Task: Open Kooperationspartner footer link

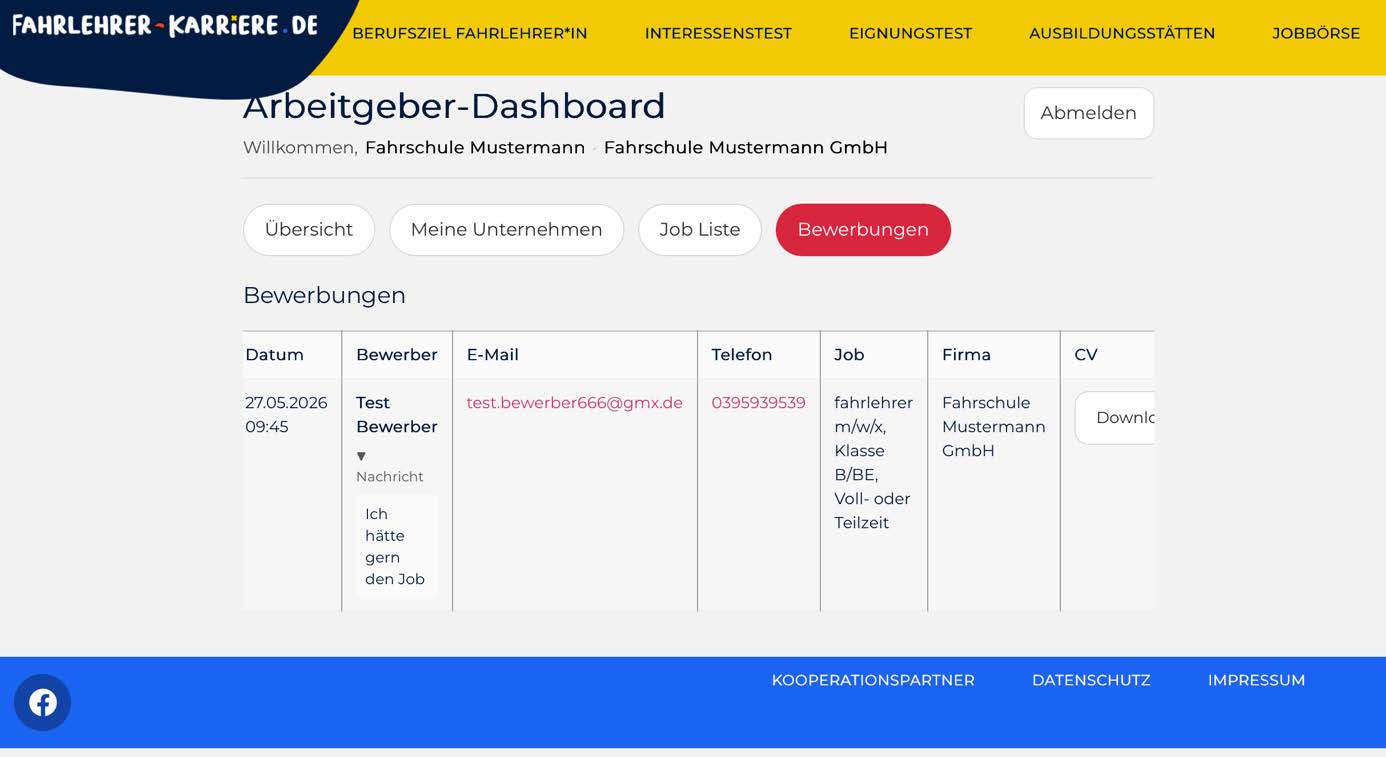Action: pos(873,680)
